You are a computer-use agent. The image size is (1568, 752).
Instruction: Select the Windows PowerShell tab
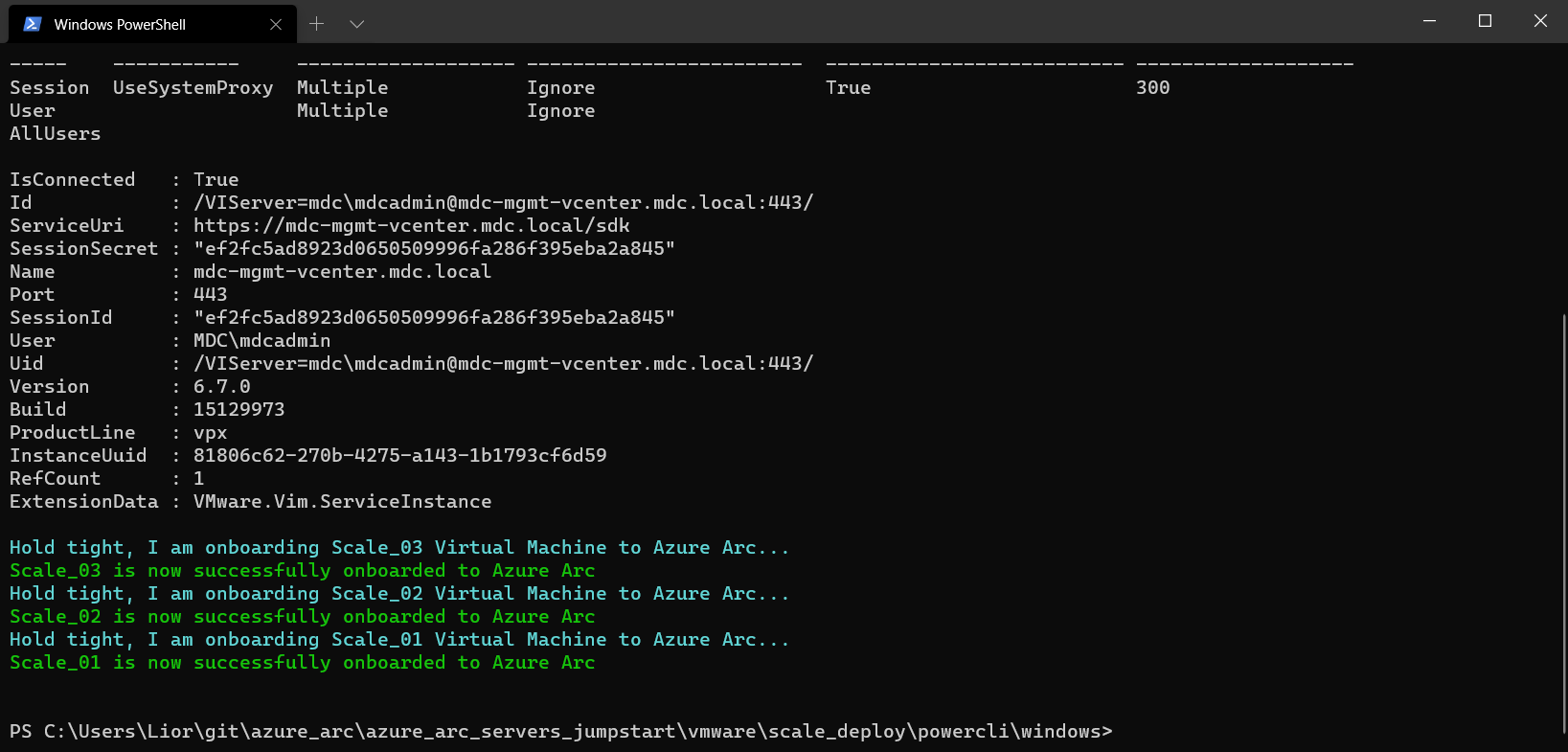[x=152, y=24]
